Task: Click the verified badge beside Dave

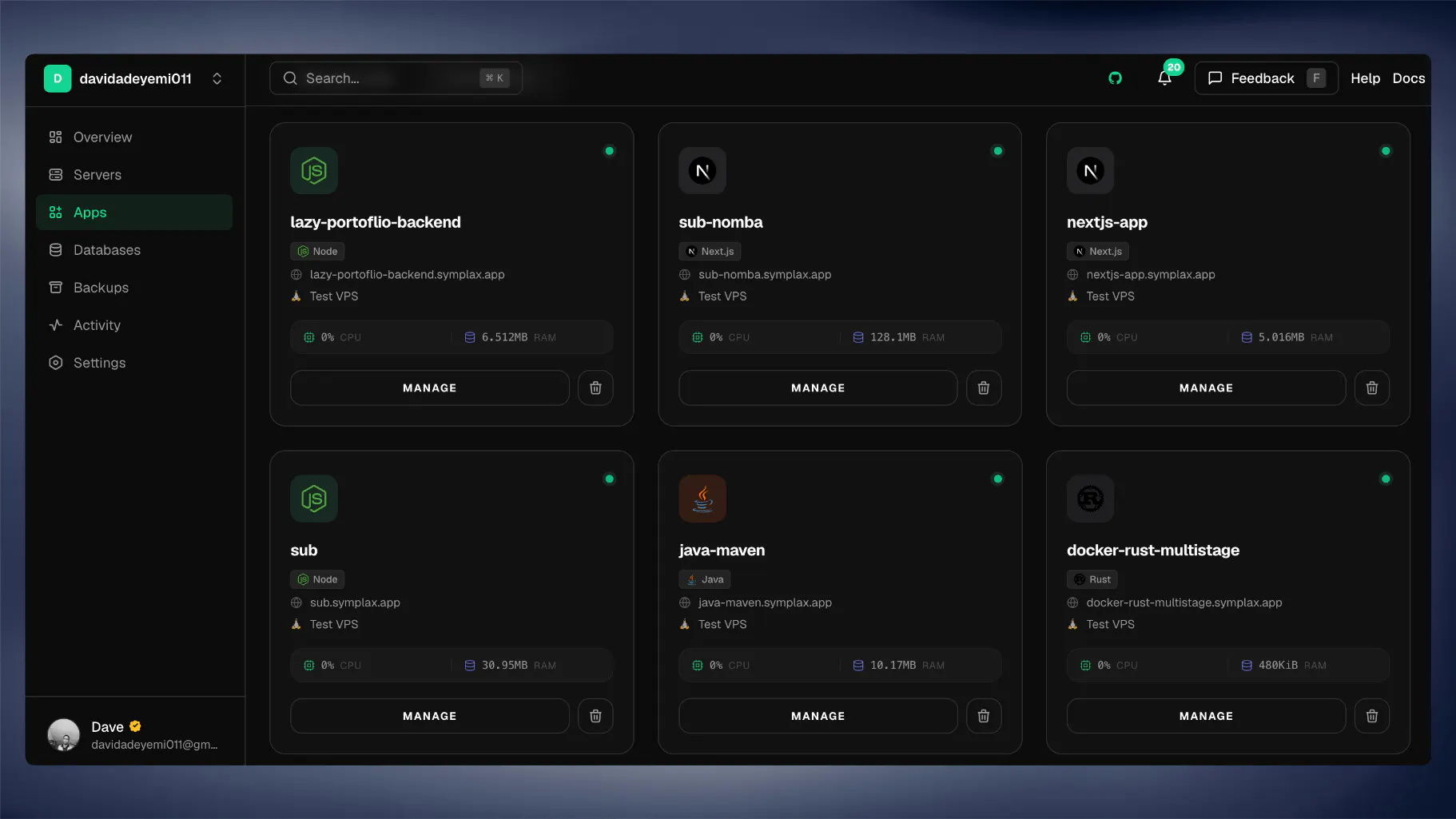Action: pyautogui.click(x=135, y=726)
